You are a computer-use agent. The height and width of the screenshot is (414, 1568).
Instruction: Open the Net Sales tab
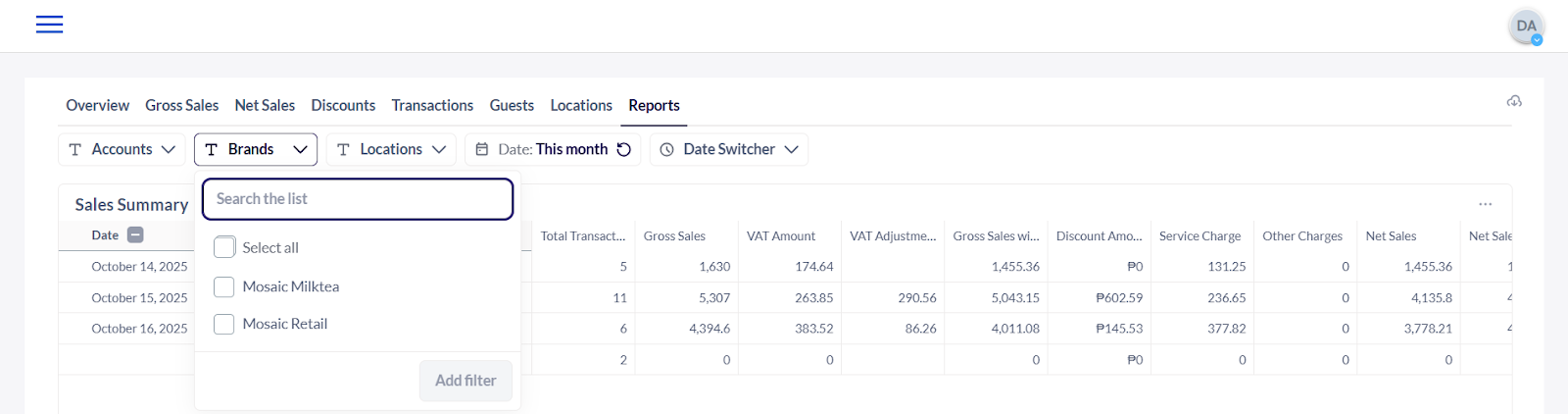265,105
